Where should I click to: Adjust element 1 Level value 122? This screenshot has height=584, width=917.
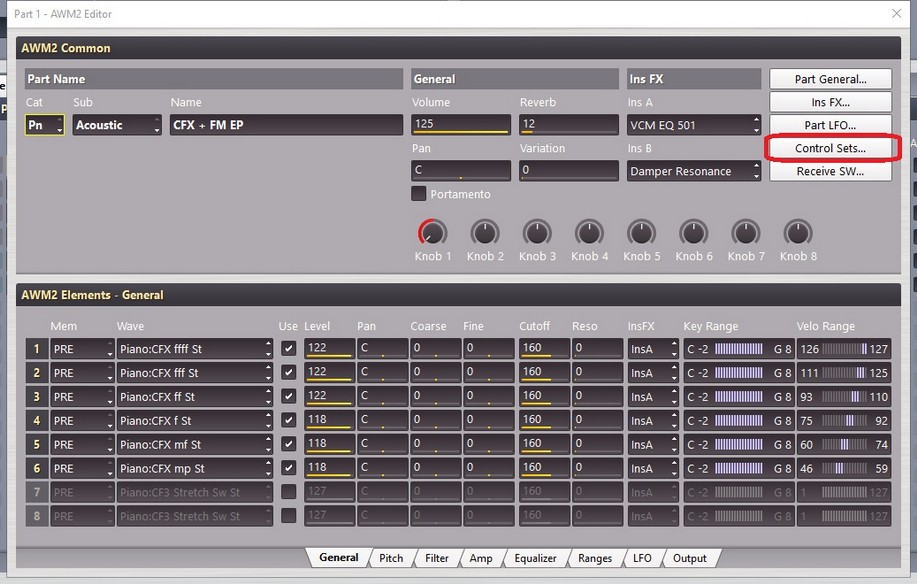coord(329,349)
